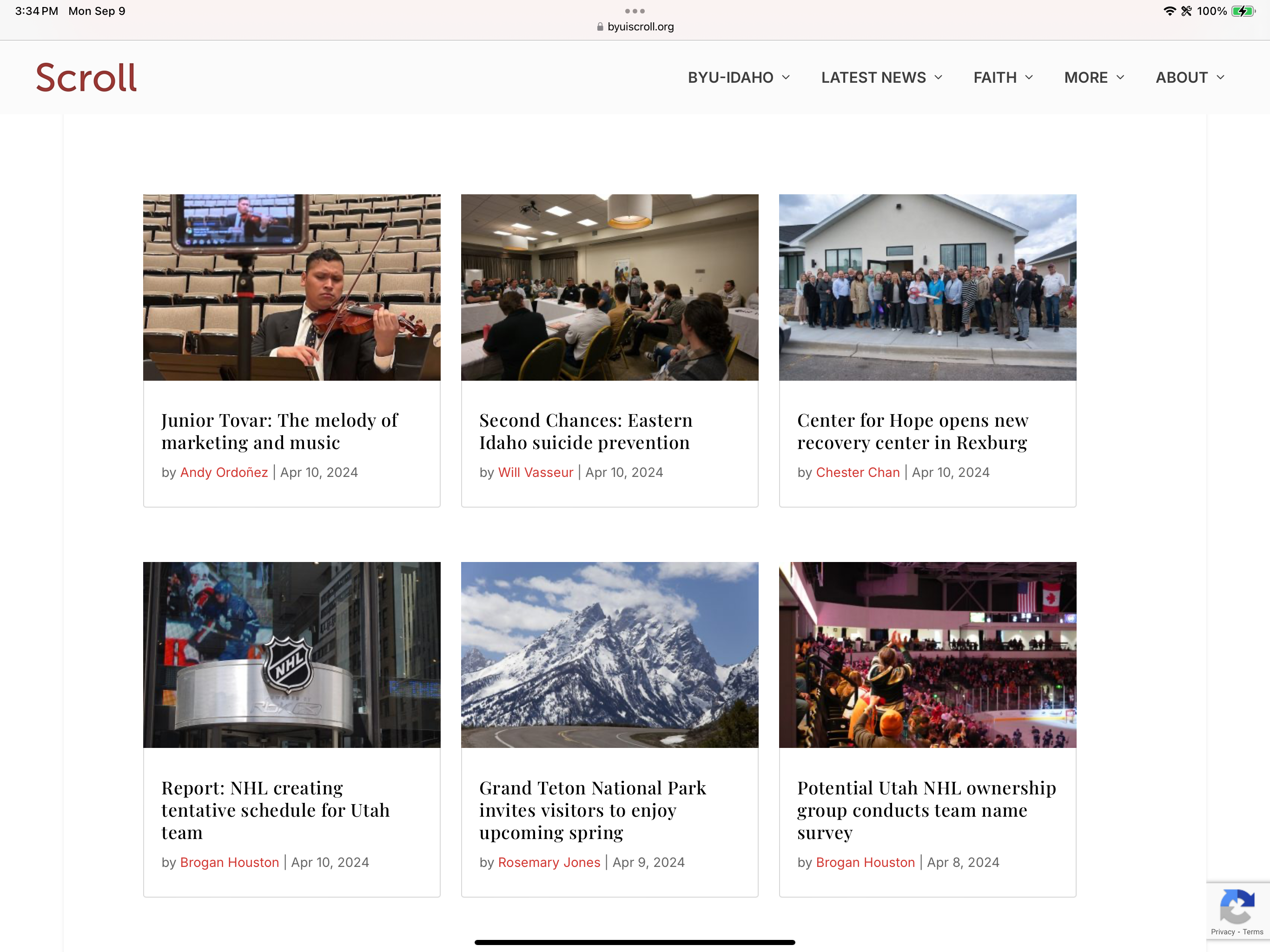
Task: Click the hockey arena crowd thumbnail
Action: point(927,654)
